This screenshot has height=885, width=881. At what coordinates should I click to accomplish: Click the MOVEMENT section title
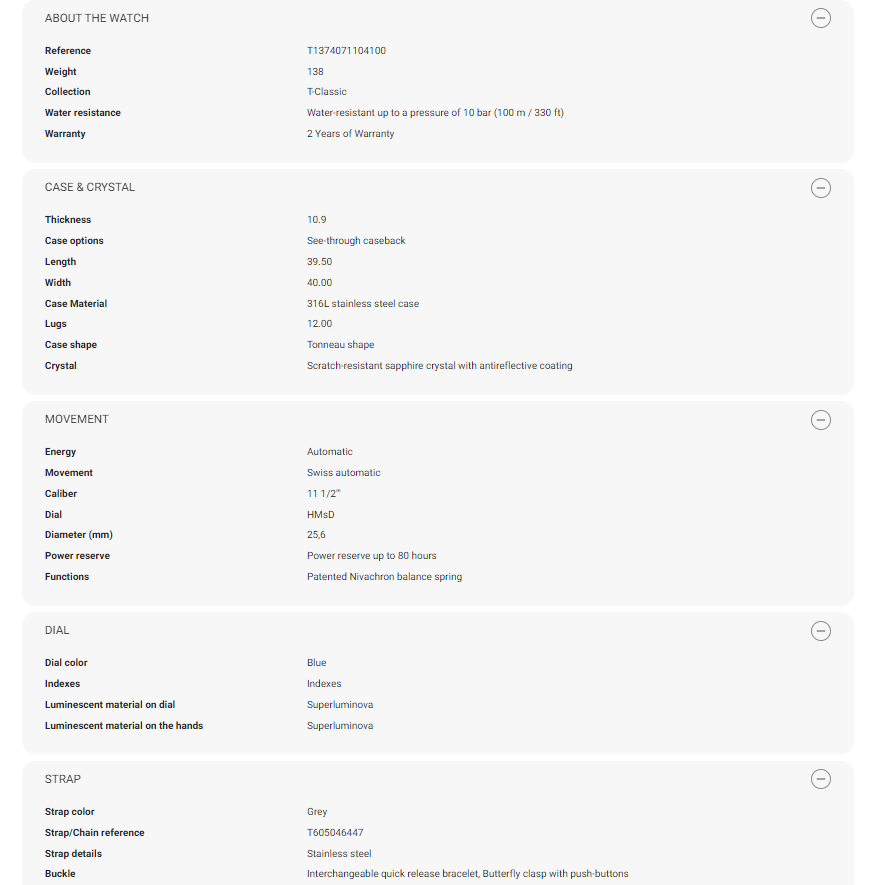click(x=77, y=420)
